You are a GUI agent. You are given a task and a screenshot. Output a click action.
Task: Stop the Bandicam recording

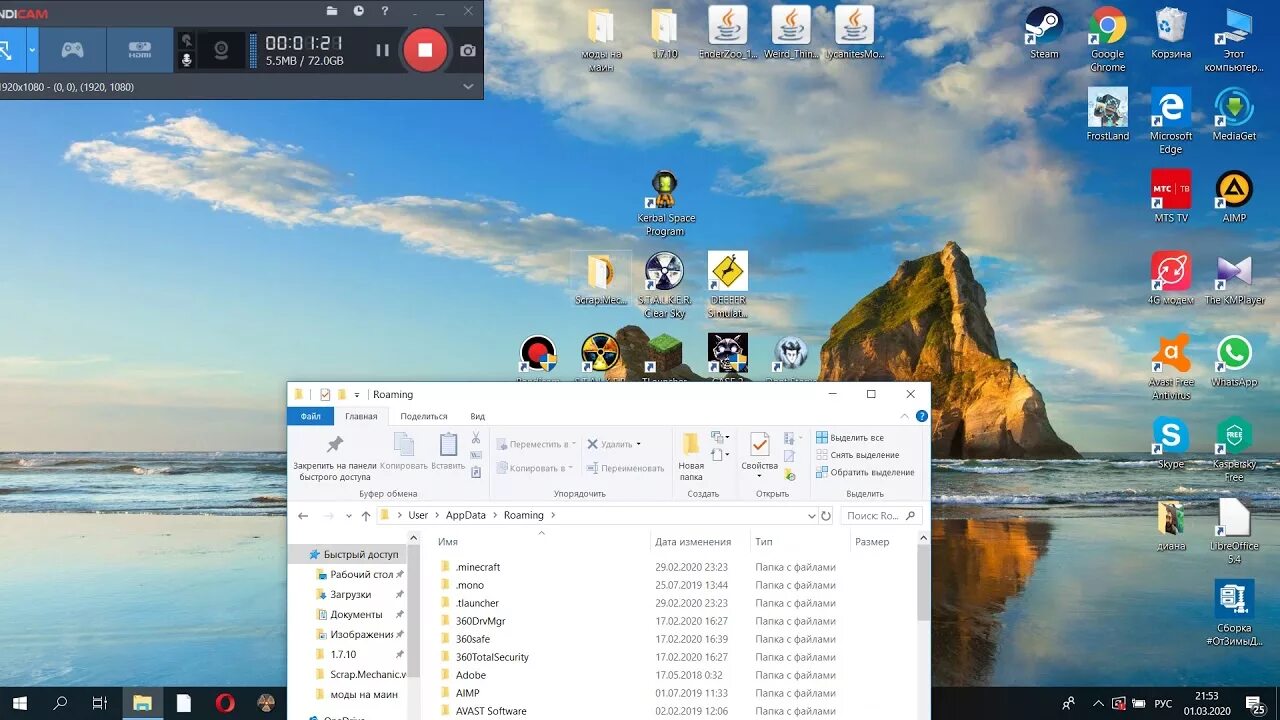pyautogui.click(x=425, y=50)
